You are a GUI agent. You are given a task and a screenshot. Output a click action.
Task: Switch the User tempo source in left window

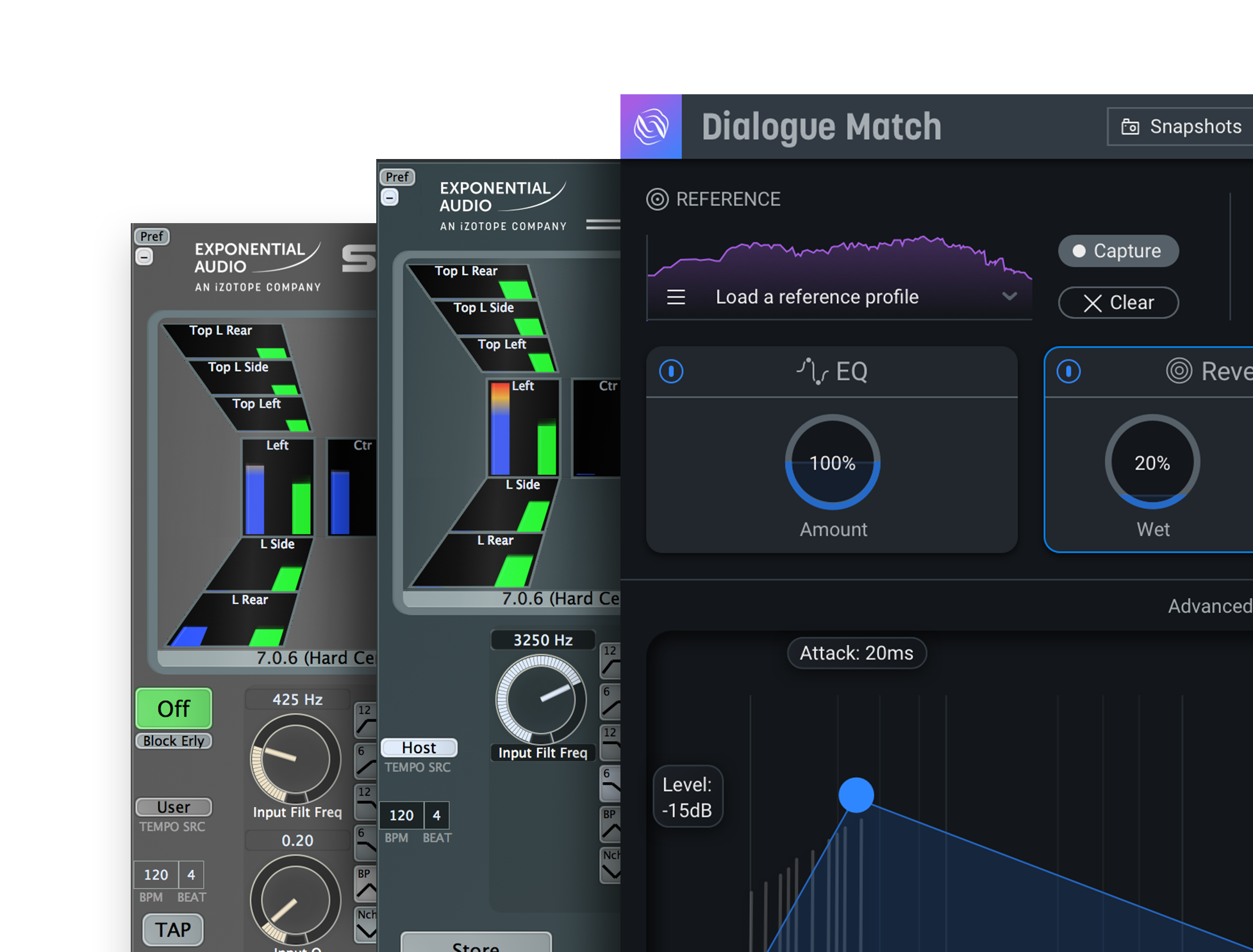(174, 807)
